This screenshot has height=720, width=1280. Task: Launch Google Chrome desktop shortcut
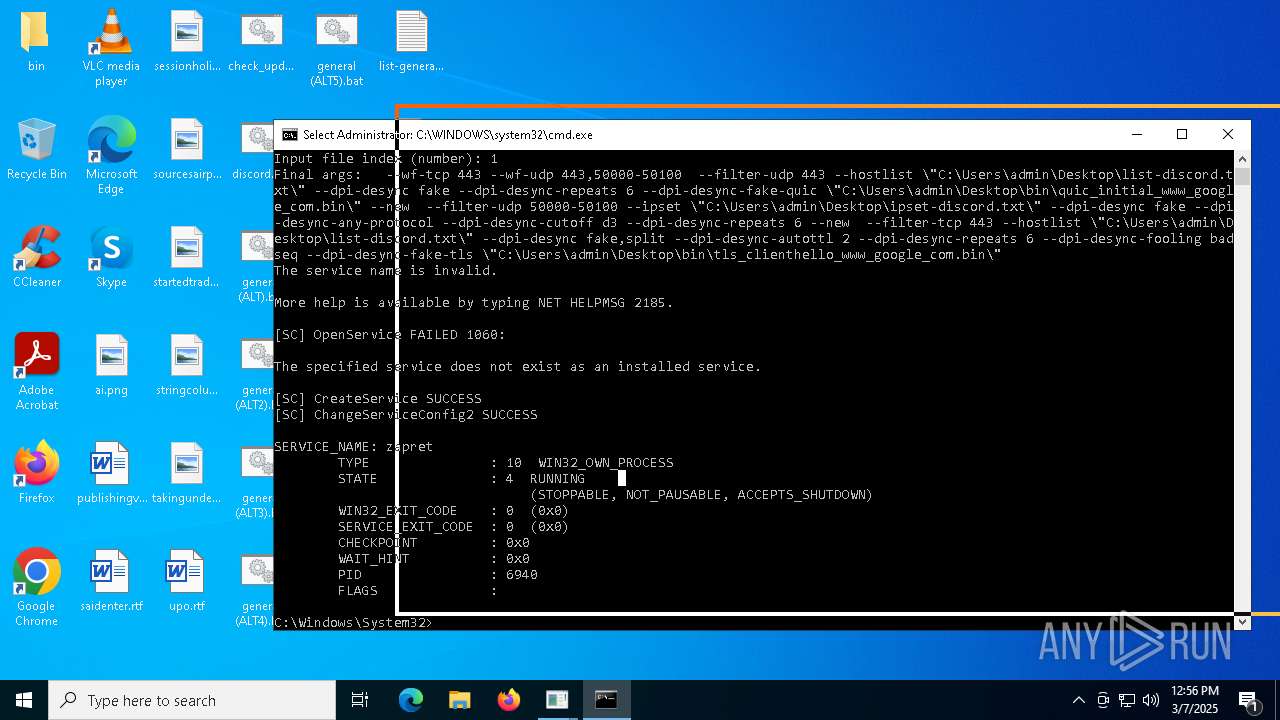click(x=36, y=587)
